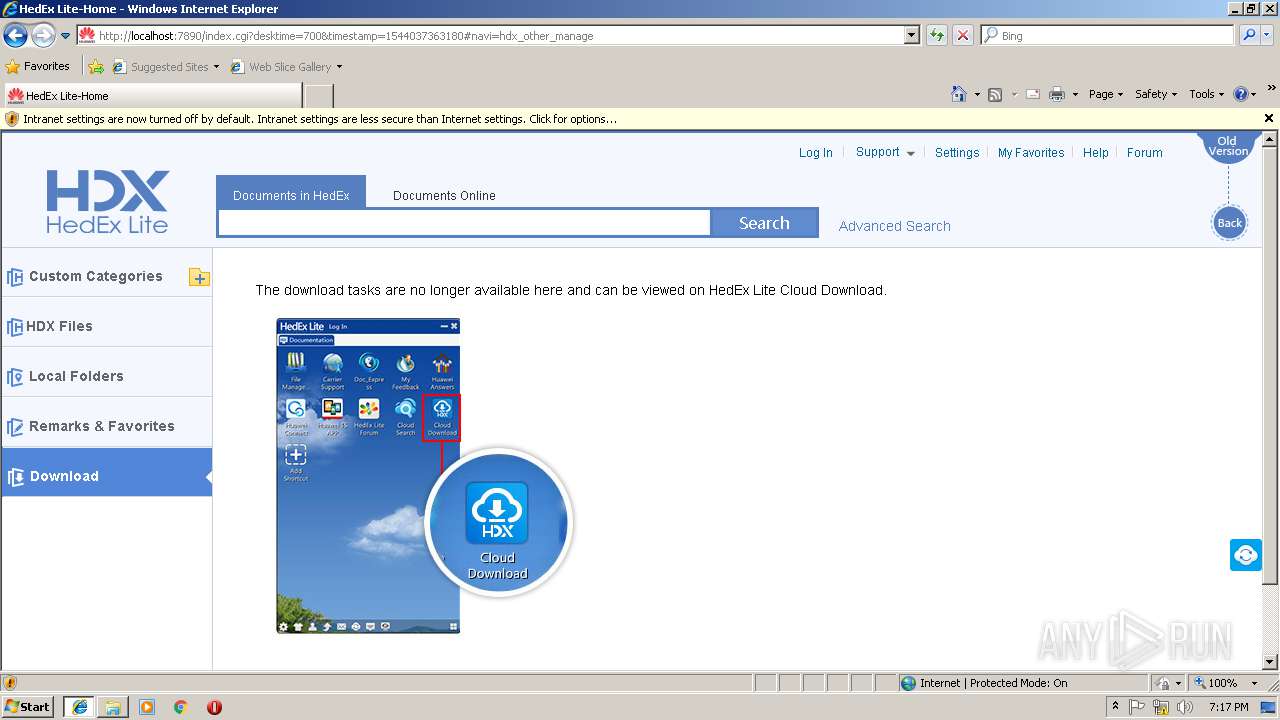Launch Windows Media Player from taskbar
This screenshot has width=1280, height=720.
147,707
